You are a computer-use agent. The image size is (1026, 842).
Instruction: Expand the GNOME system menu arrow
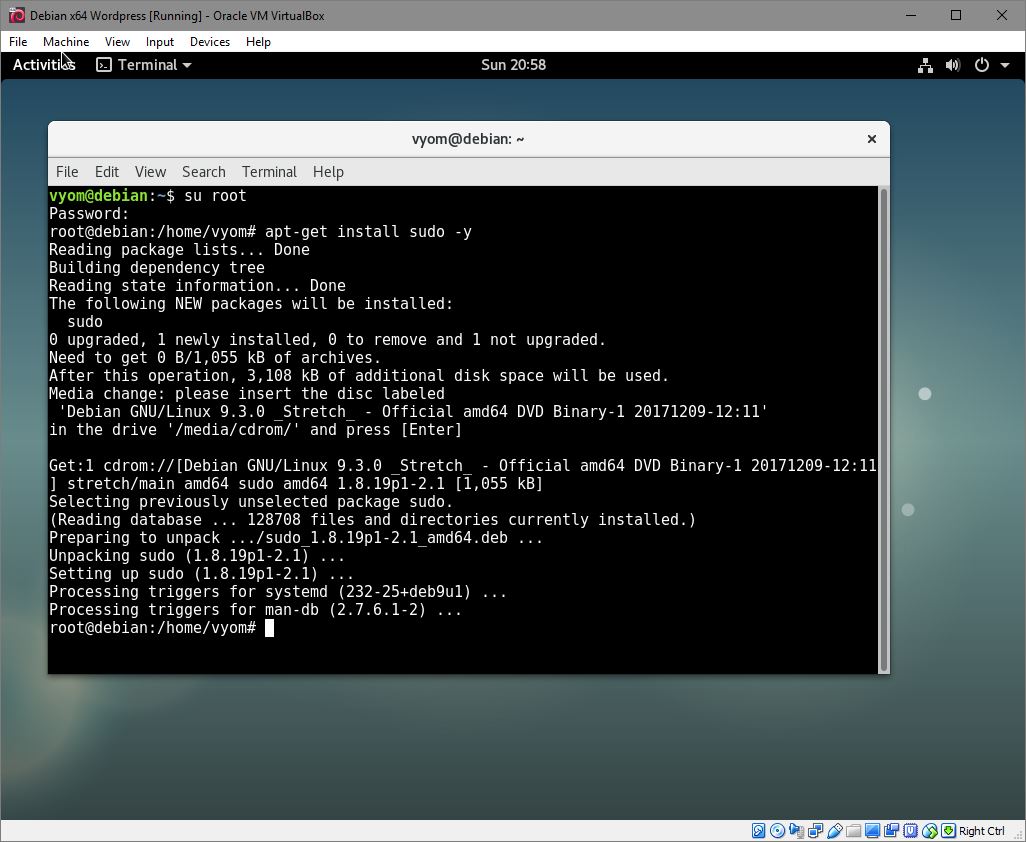click(1005, 65)
